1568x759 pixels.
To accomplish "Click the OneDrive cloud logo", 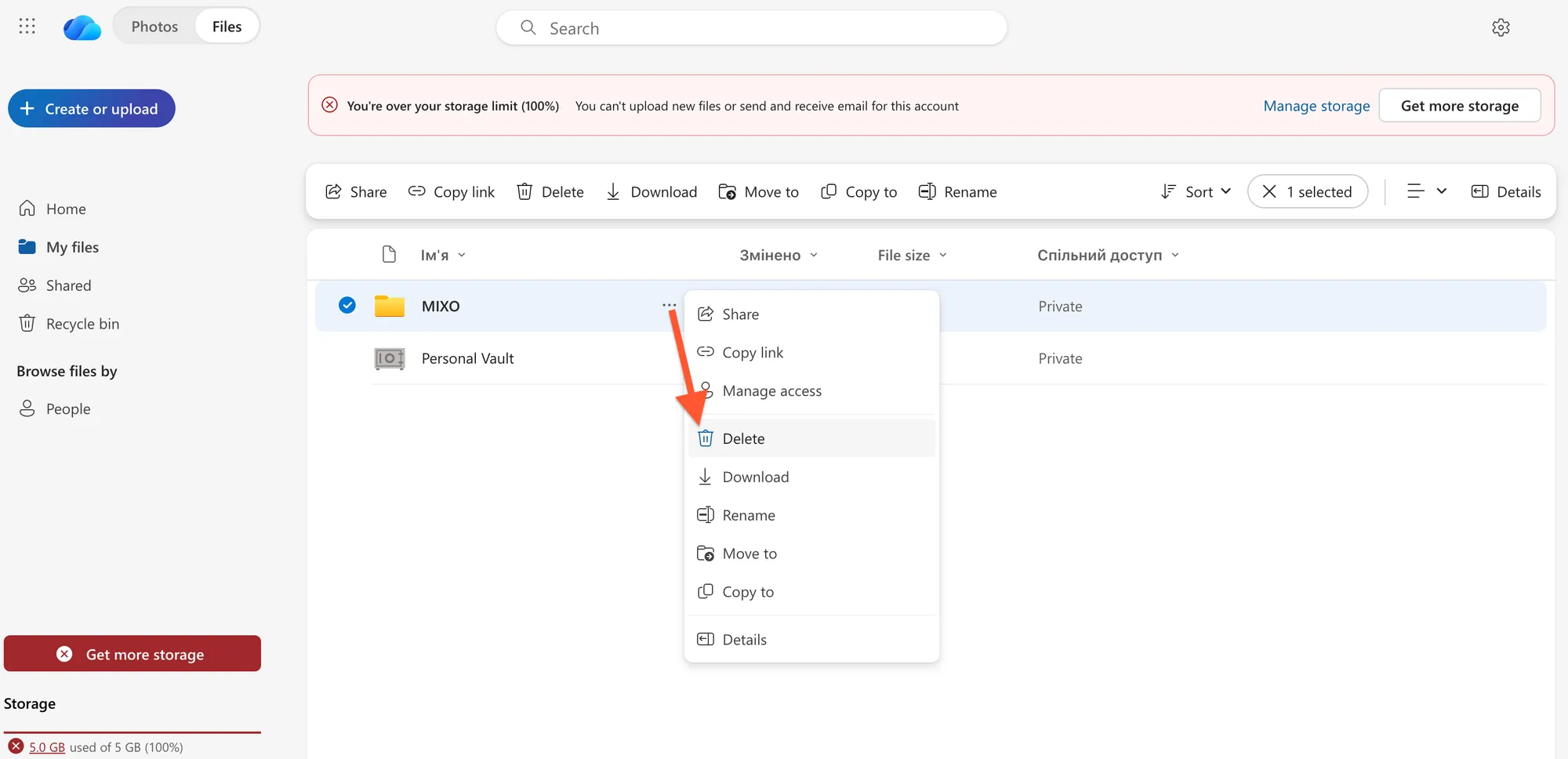I will (82, 28).
